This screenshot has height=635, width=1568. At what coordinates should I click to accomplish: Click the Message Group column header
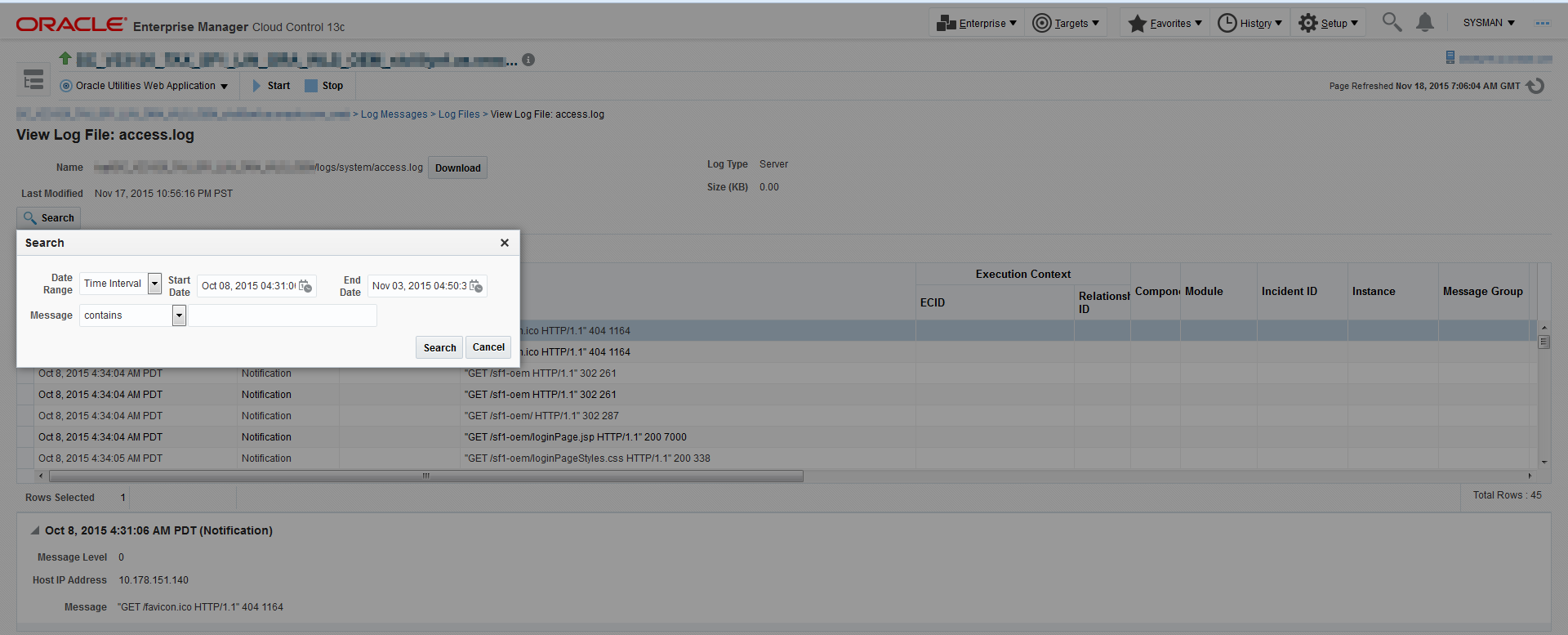1482,291
